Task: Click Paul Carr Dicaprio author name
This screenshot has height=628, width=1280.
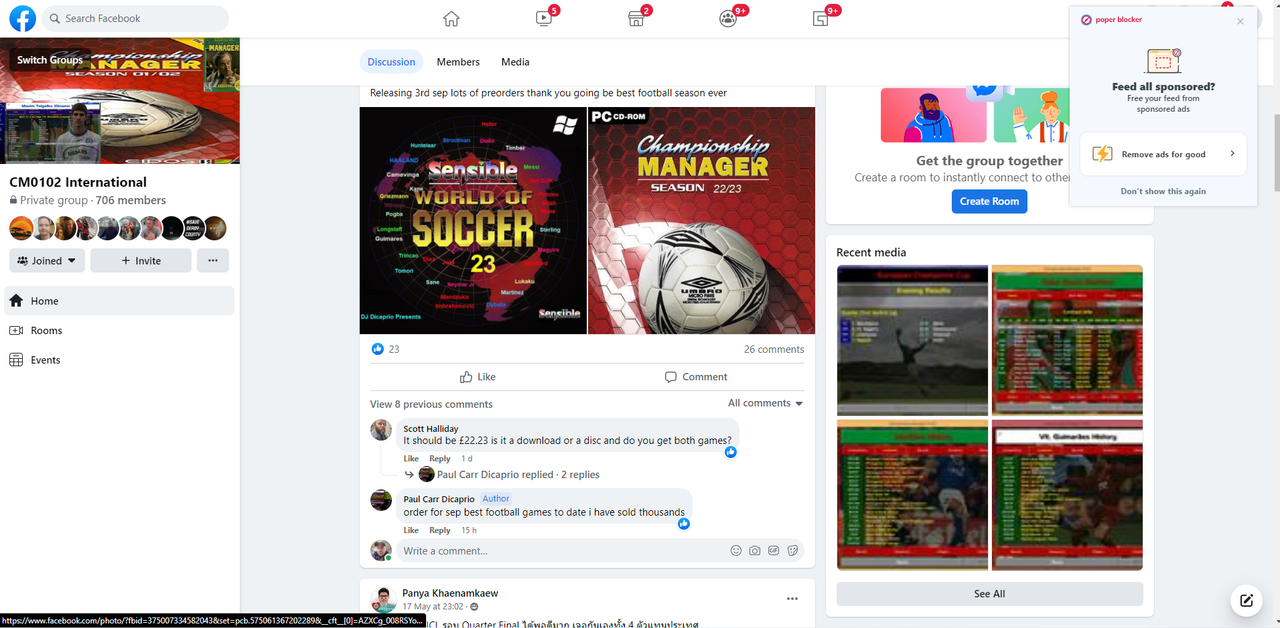Action: click(439, 499)
